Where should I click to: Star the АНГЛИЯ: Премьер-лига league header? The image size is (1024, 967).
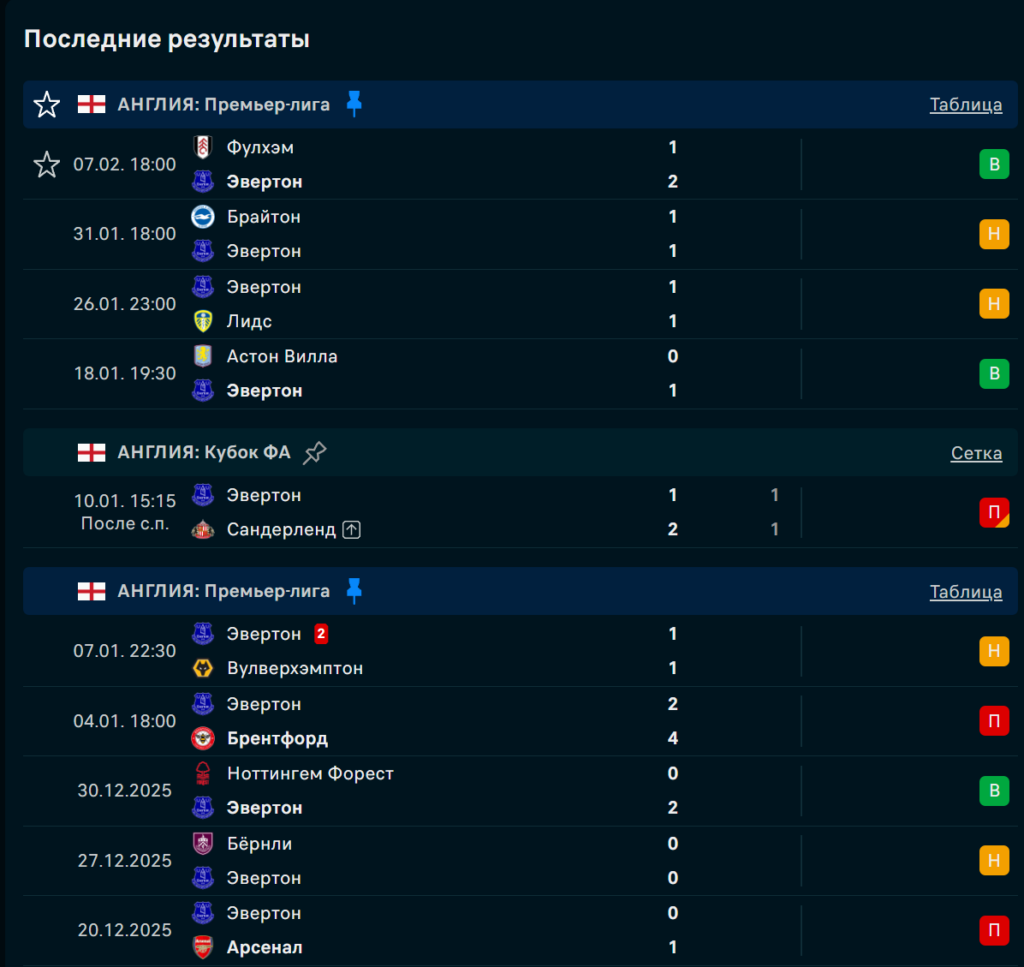47,104
